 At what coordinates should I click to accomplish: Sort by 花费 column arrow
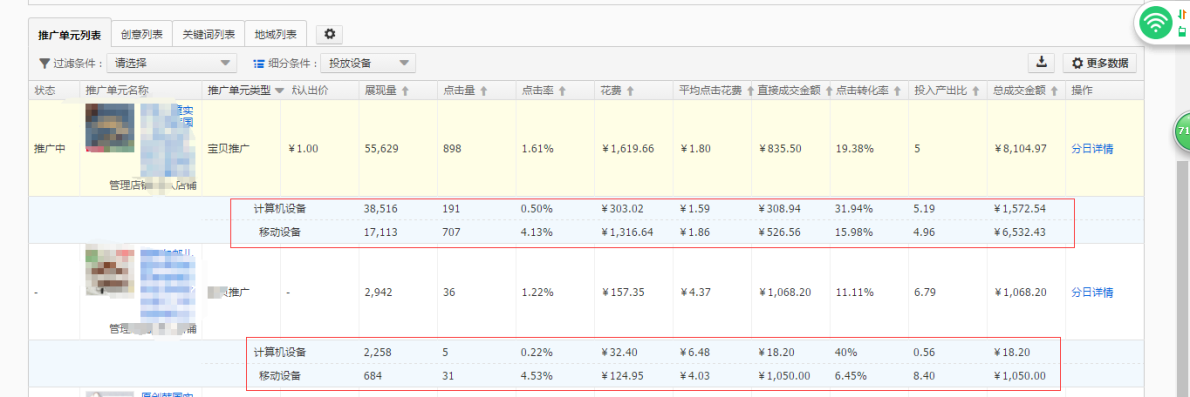(630, 90)
